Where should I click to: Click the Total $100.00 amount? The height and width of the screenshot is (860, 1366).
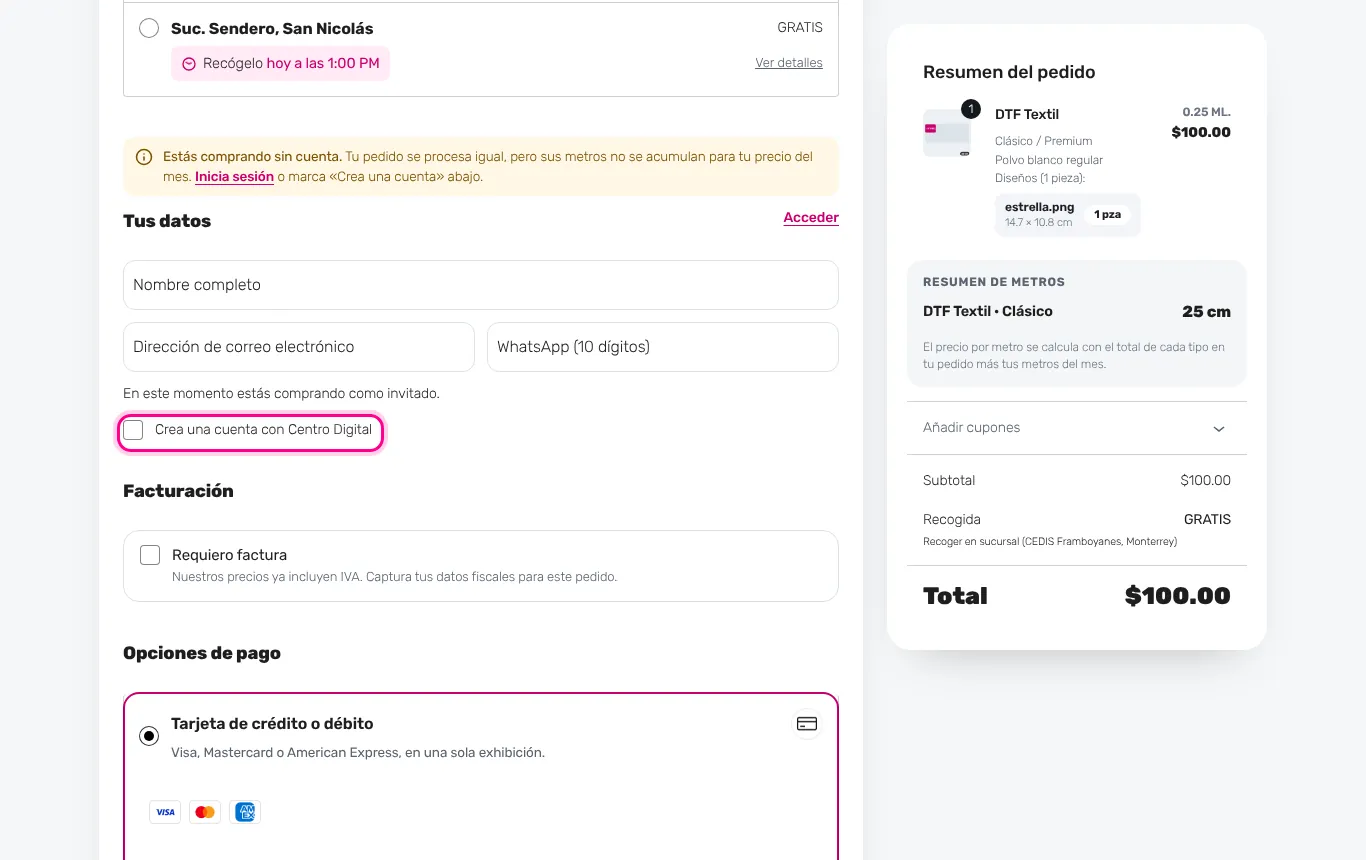pos(1178,596)
